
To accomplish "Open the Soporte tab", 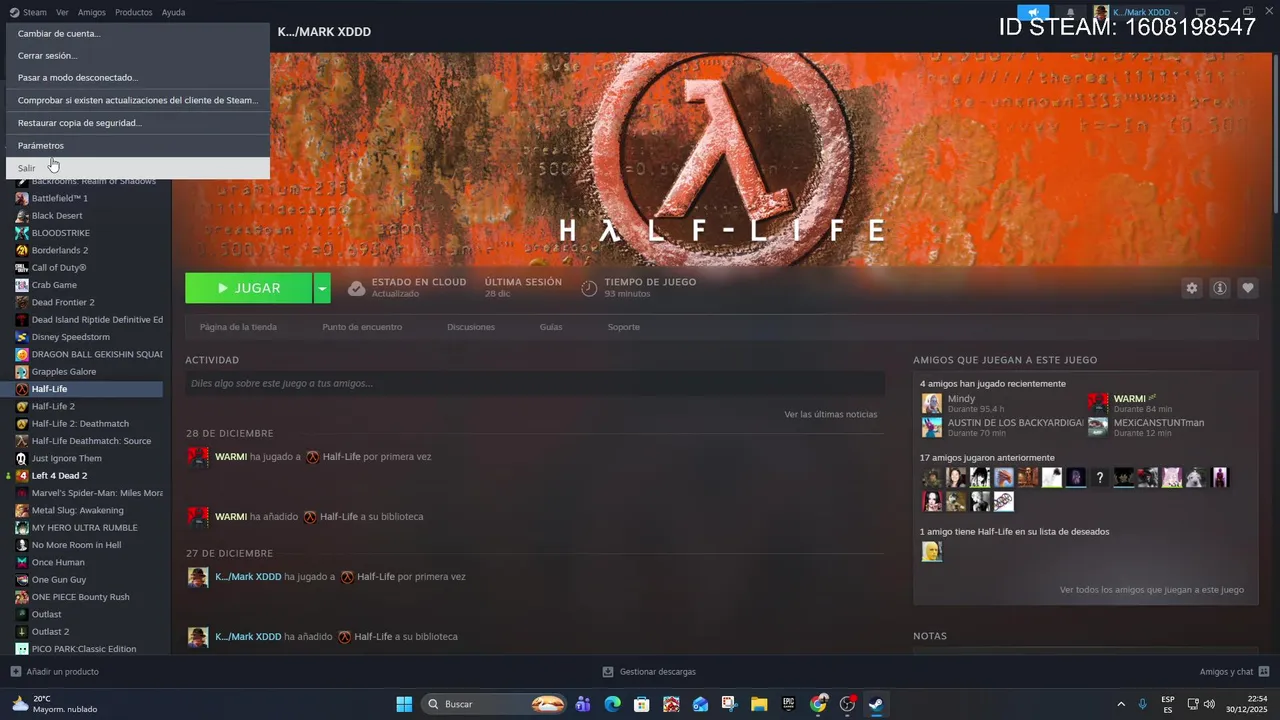I will [x=624, y=327].
